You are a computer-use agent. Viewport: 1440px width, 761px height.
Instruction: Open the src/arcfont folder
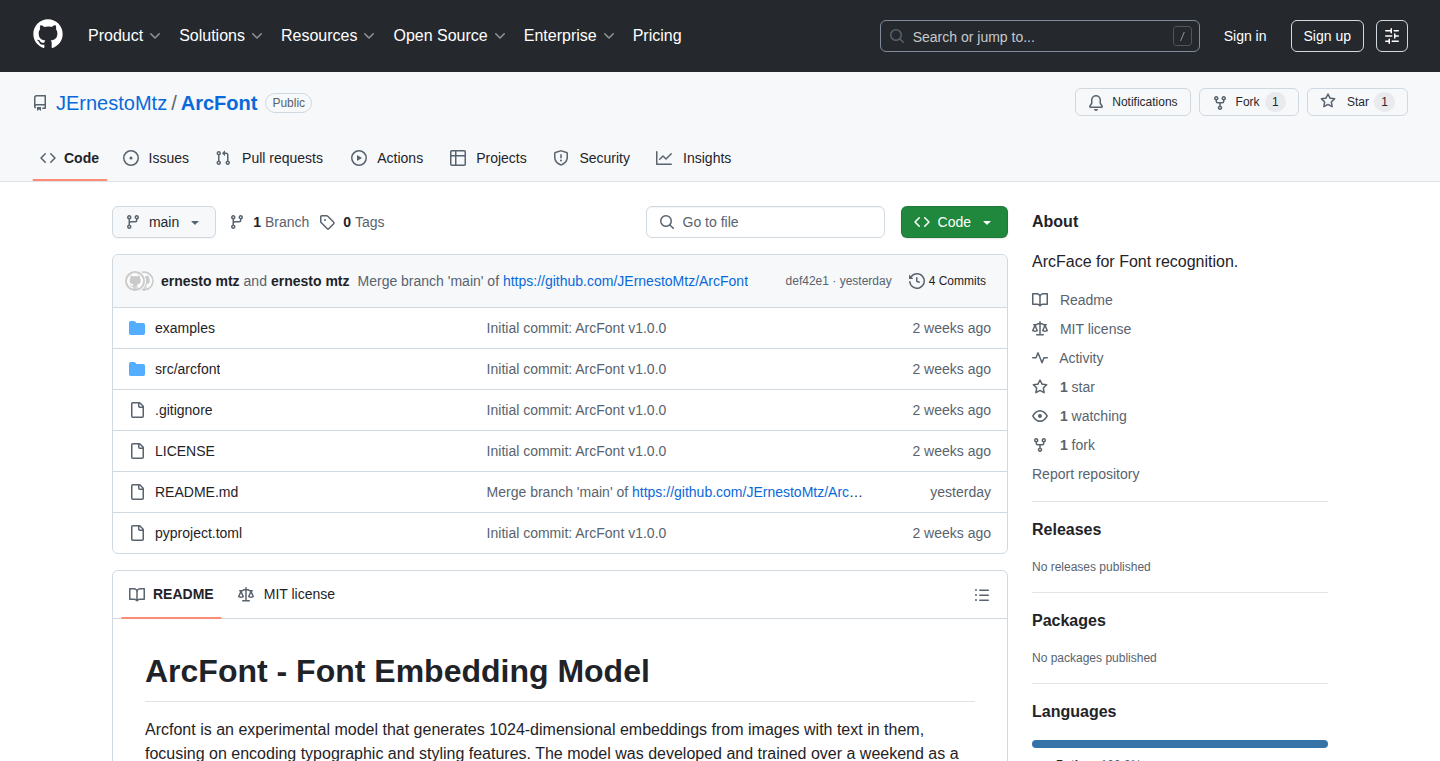tap(187, 369)
